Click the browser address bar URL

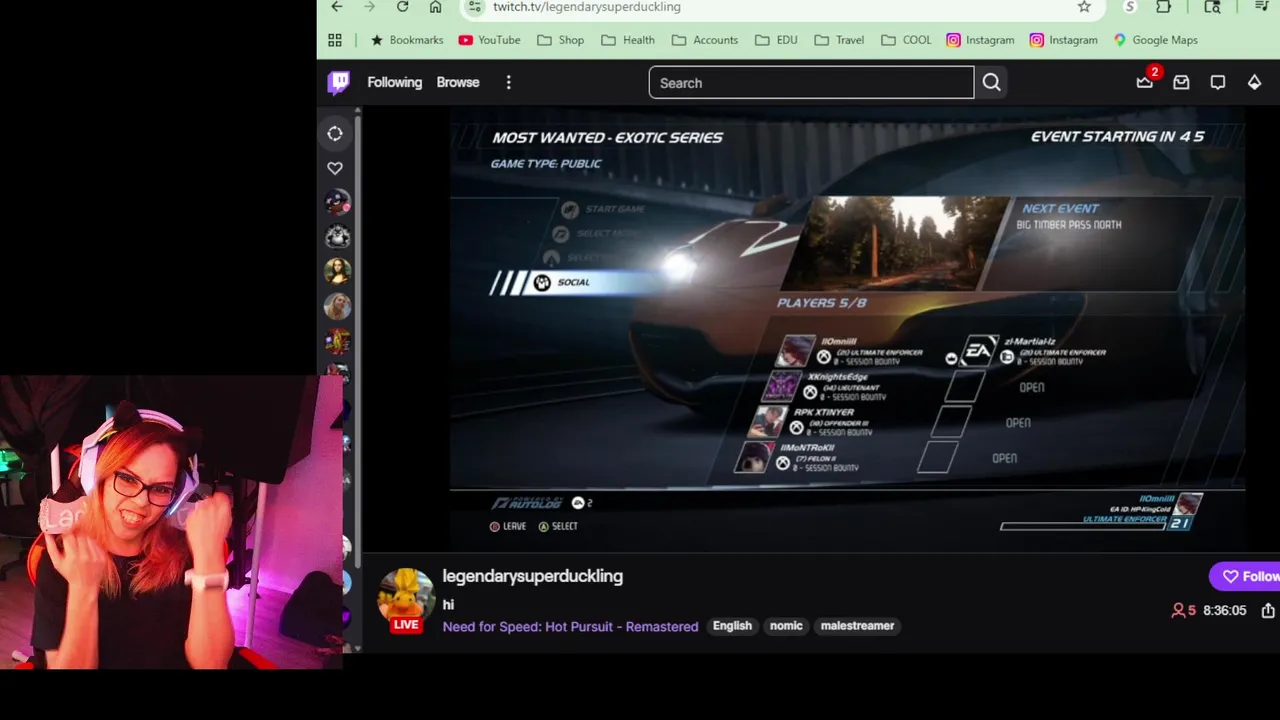587,7
